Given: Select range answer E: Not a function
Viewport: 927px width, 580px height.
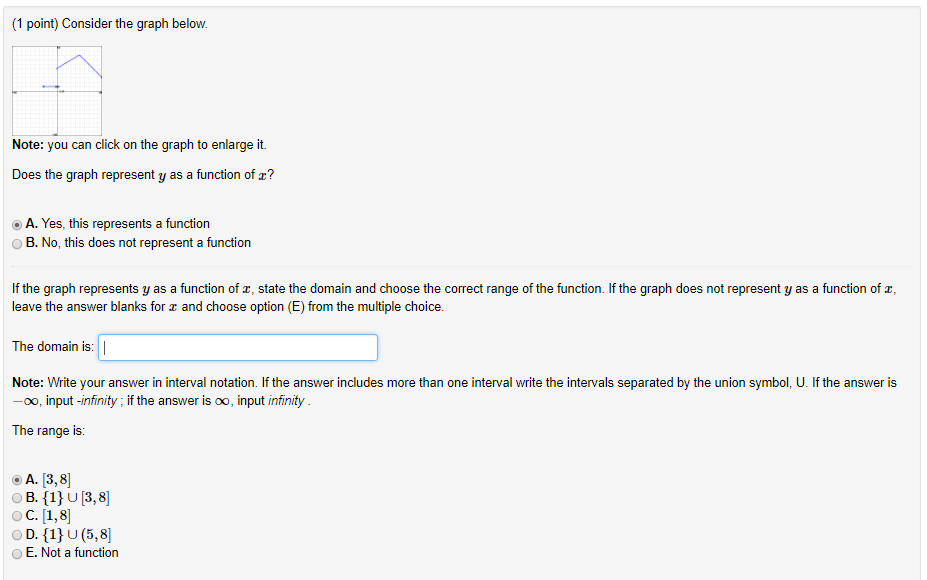Looking at the screenshot, I should click(17, 553).
